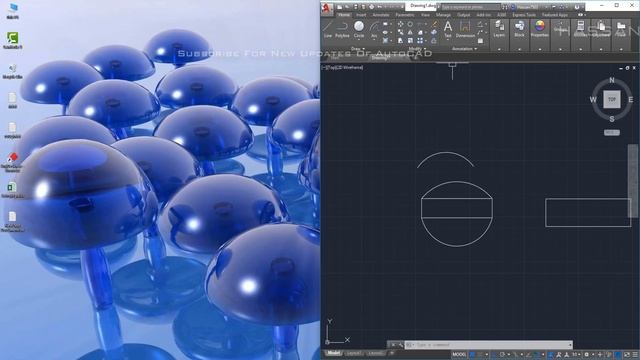The height and width of the screenshot is (360, 640).
Task: Click the command line customize wrench icon
Action: coord(400,345)
